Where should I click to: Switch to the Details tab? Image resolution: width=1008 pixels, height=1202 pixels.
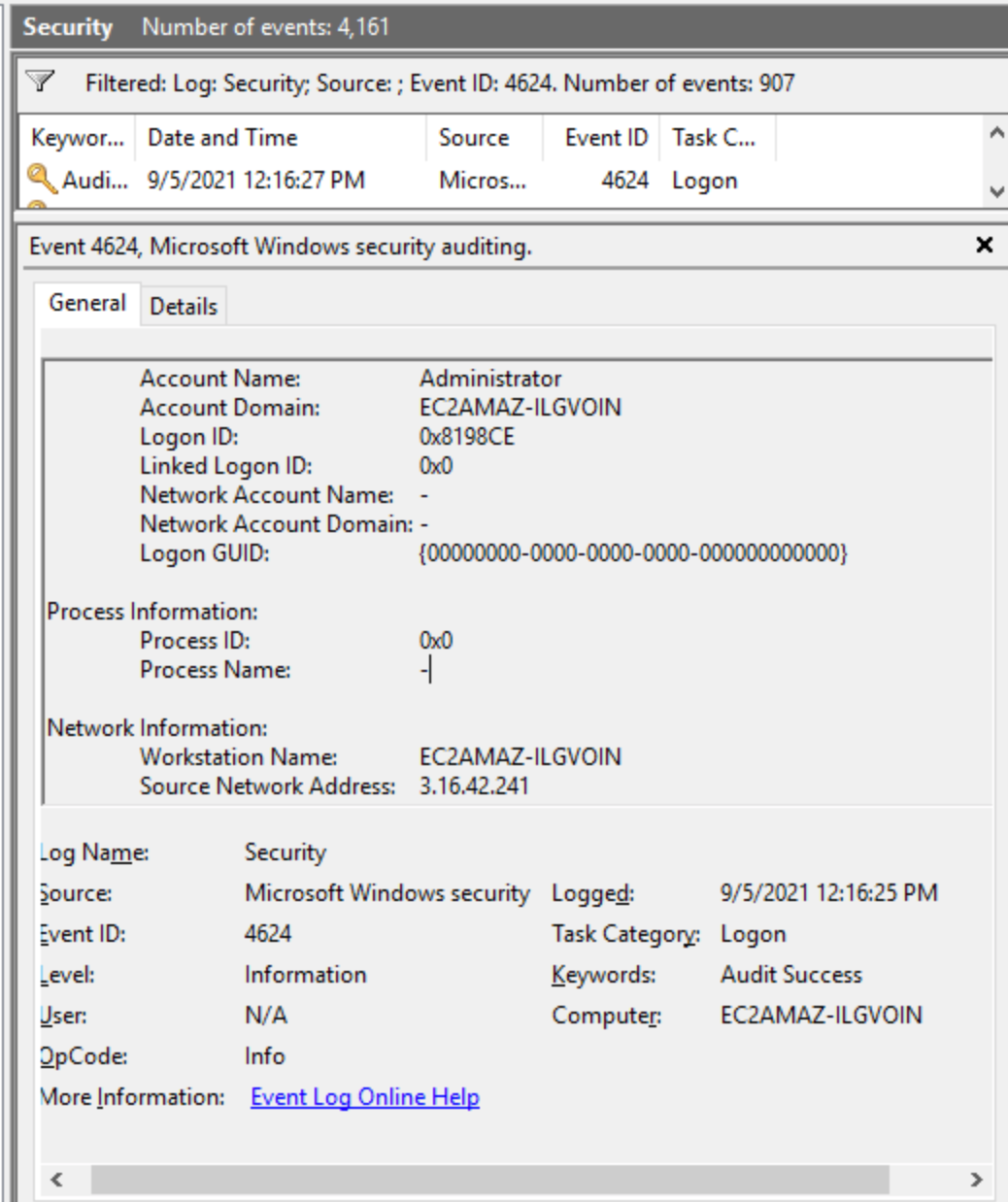pyautogui.click(x=184, y=306)
